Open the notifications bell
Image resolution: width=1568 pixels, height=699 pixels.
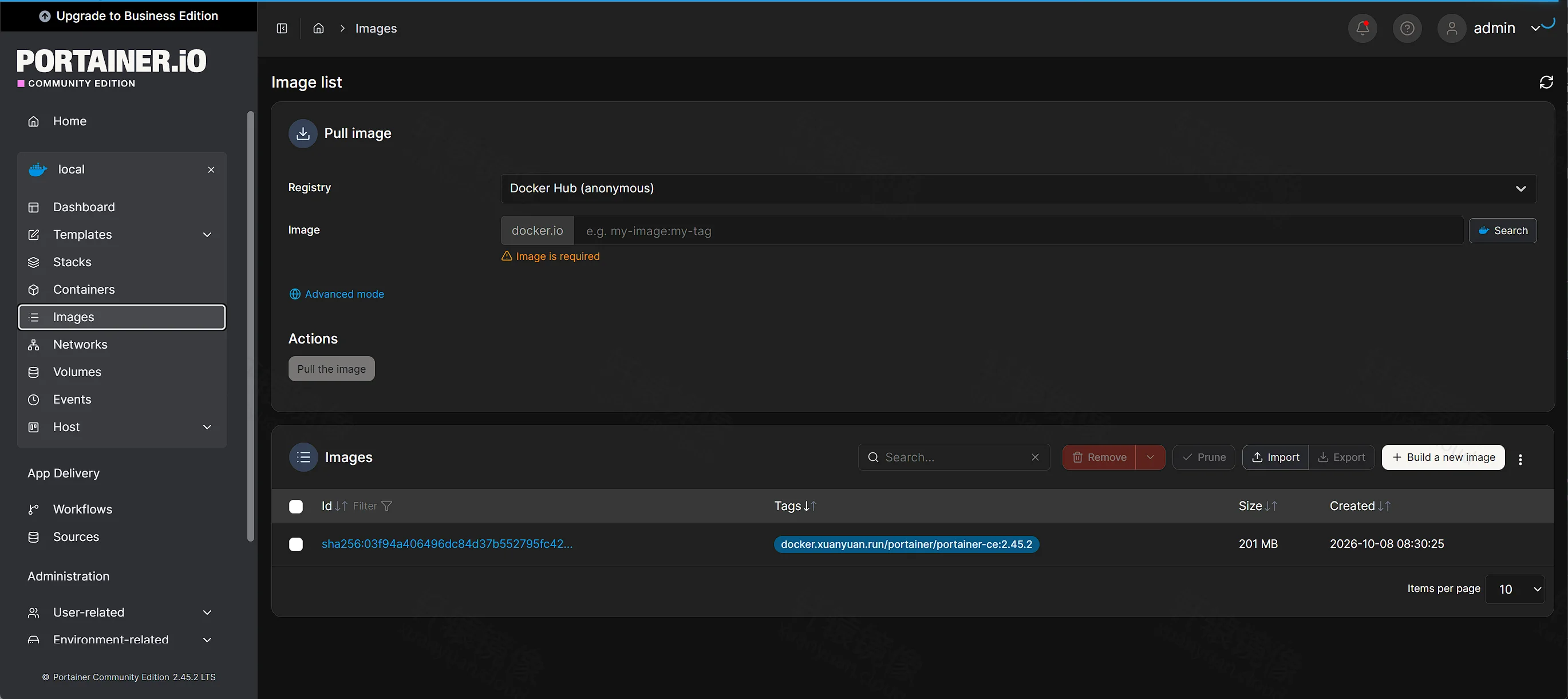[x=1362, y=29]
